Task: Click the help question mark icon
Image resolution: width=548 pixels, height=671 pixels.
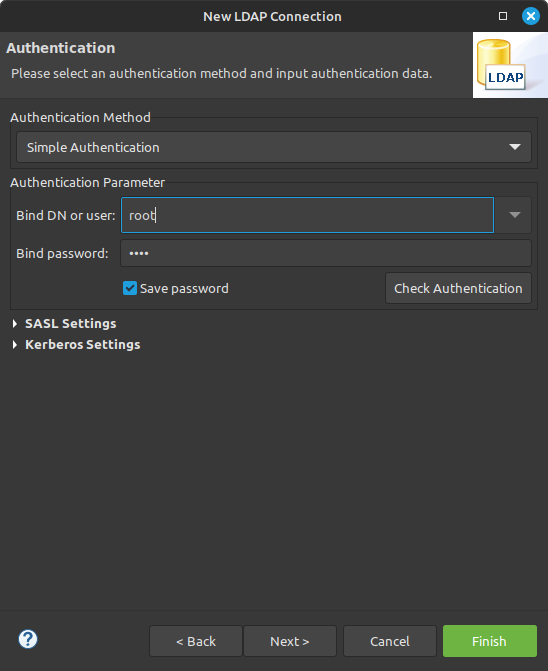Action: point(28,639)
